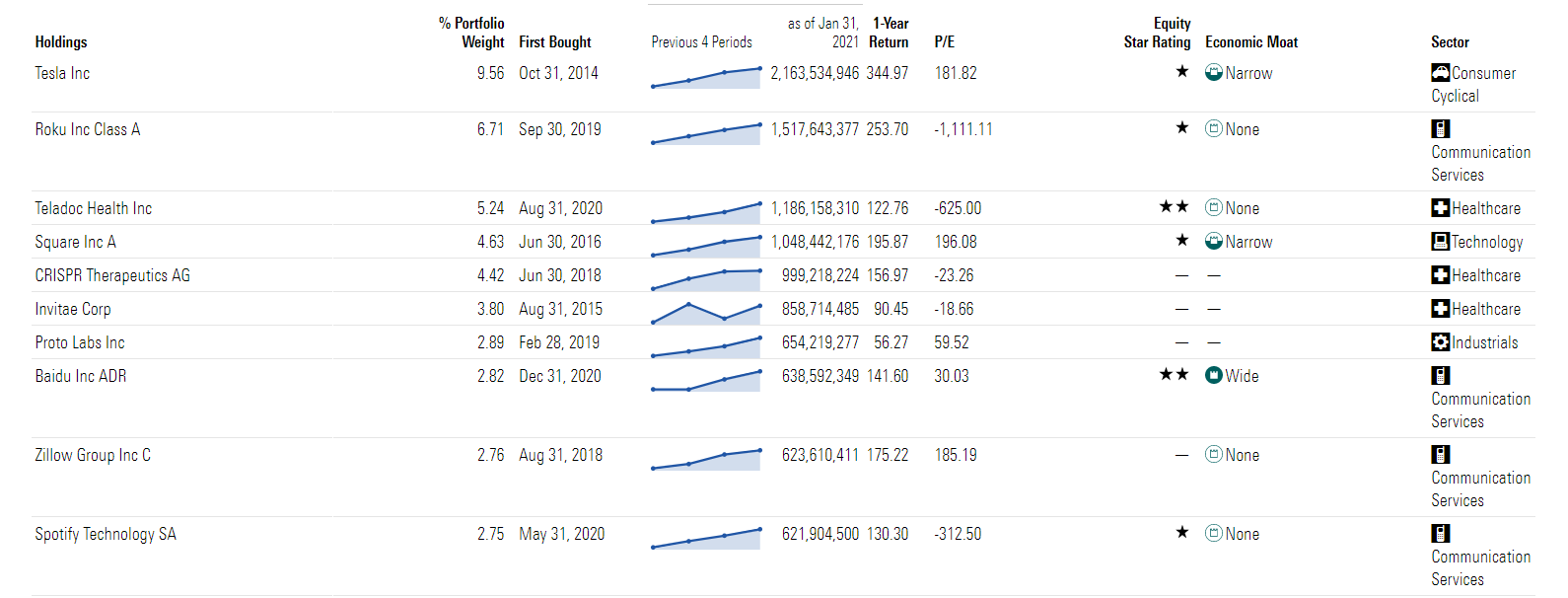Click the Healthcare cross icon for Teladoc
Image resolution: width=1568 pixels, height=598 pixels.
tap(1440, 208)
